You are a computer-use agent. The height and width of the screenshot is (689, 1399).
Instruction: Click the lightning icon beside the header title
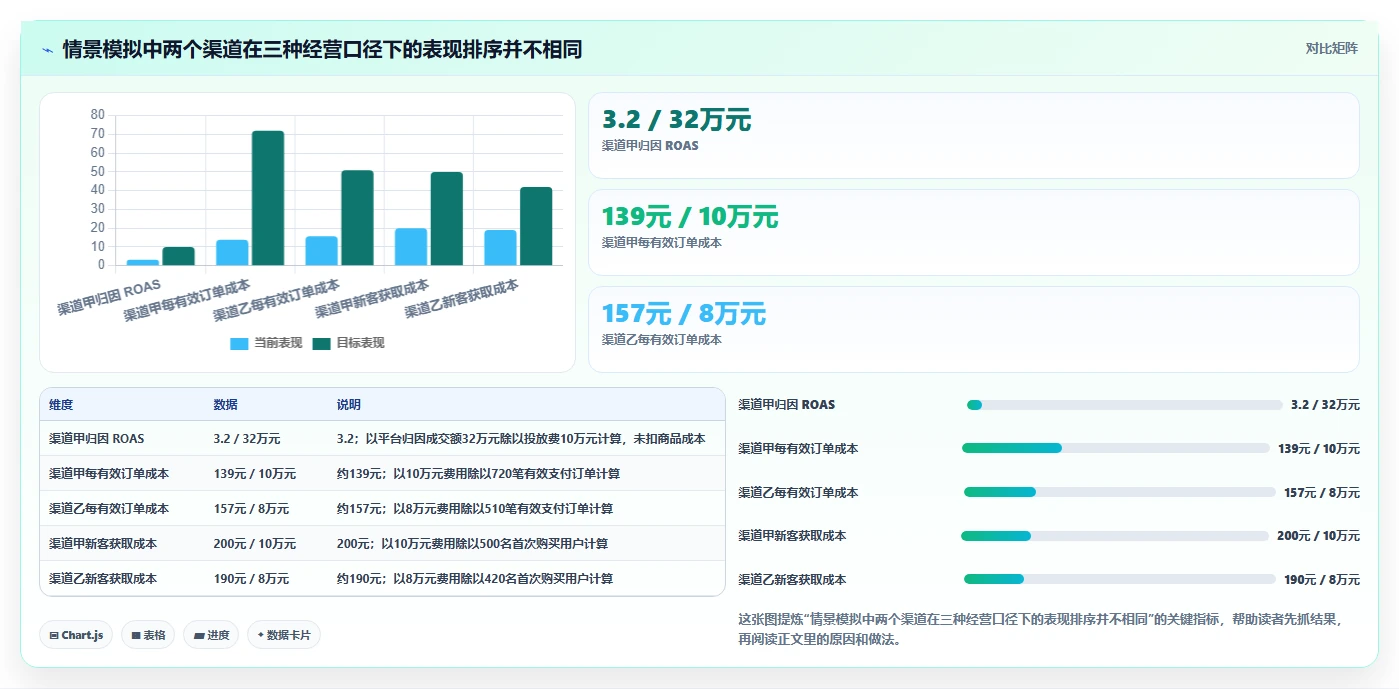pos(47,50)
